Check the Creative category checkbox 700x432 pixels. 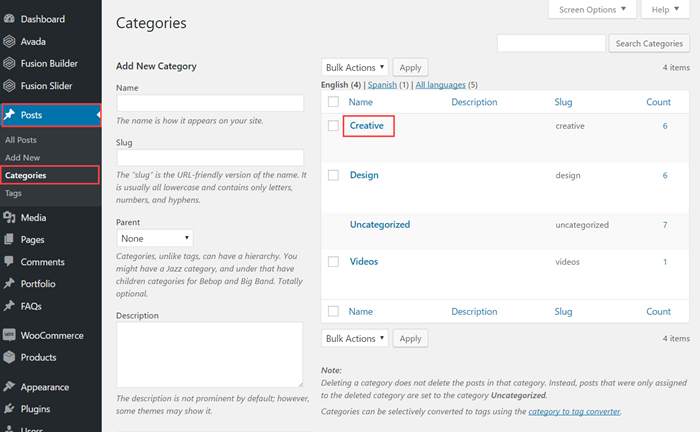point(333,126)
